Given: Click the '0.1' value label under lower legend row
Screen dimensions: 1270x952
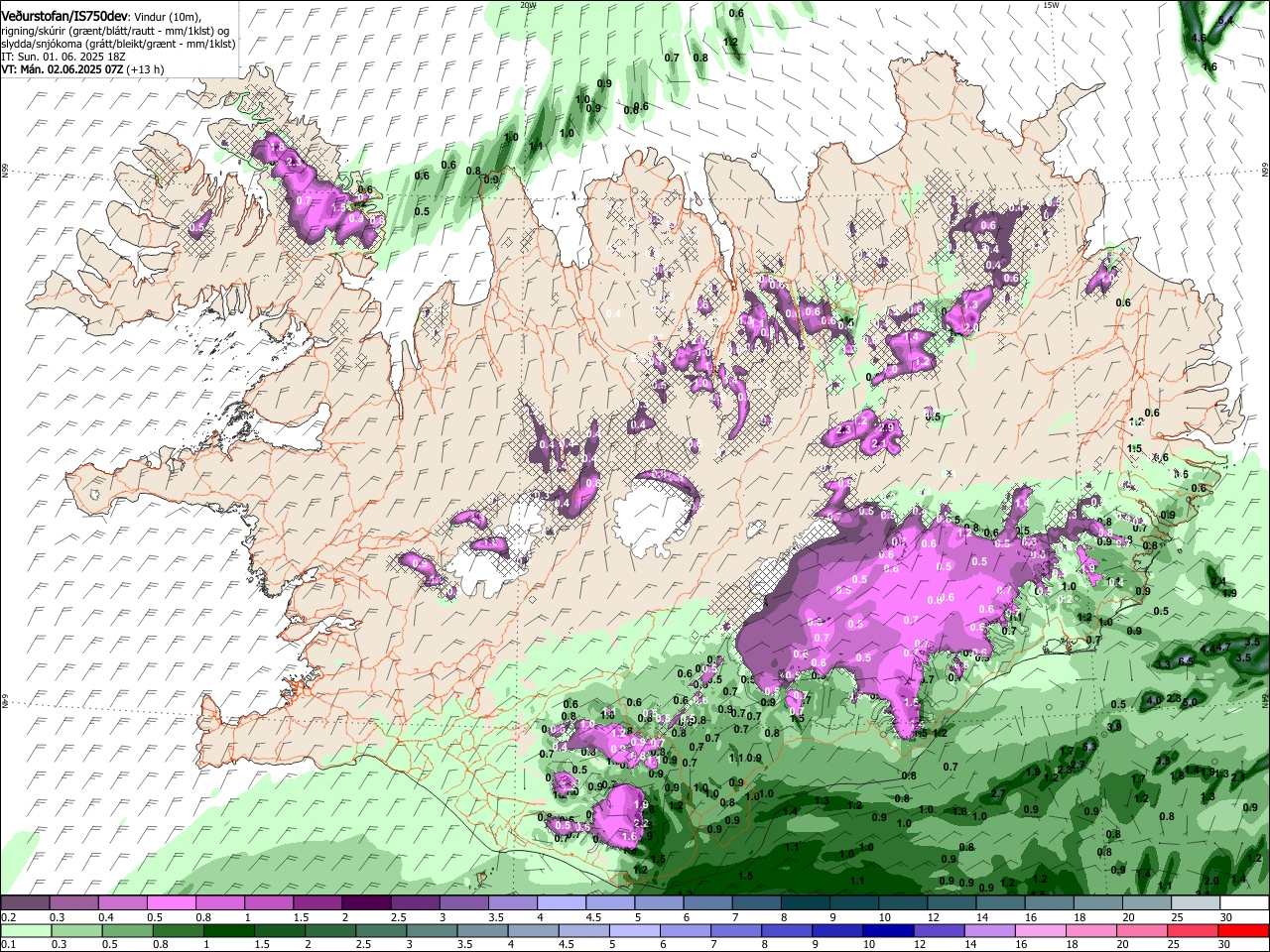Looking at the screenshot, I should 8,945.
